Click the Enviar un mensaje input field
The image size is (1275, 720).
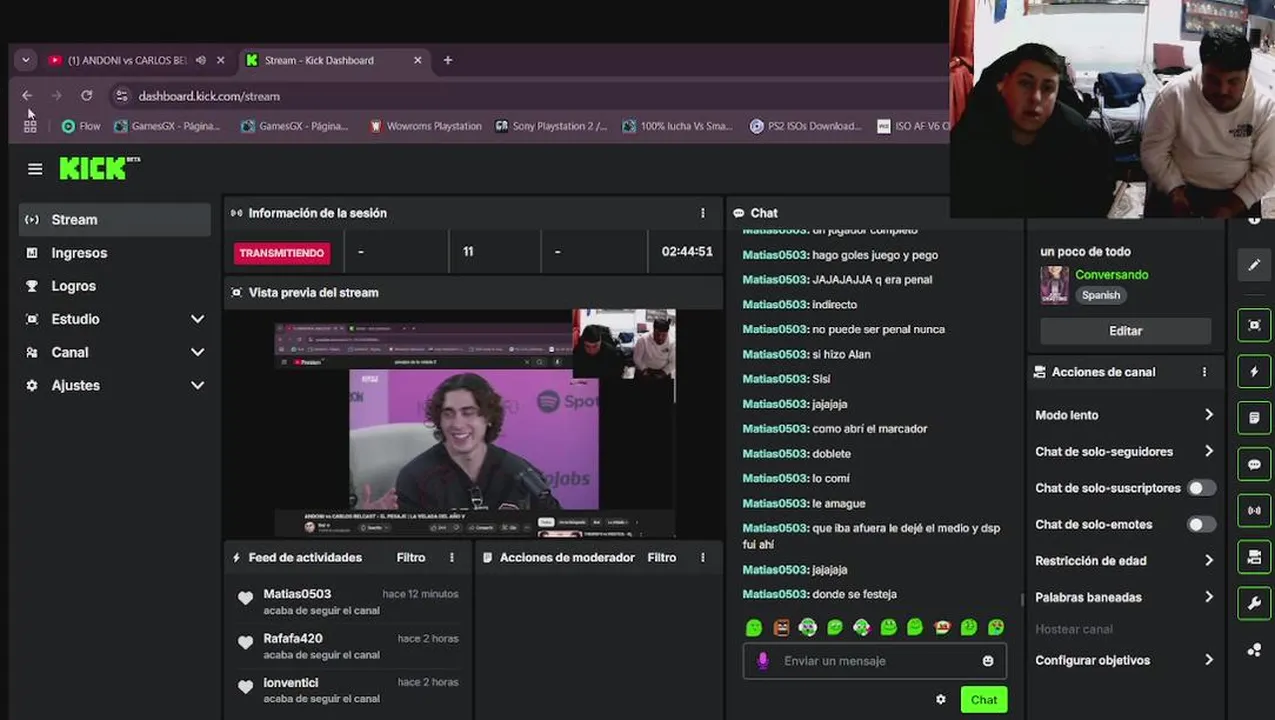[x=875, y=661]
